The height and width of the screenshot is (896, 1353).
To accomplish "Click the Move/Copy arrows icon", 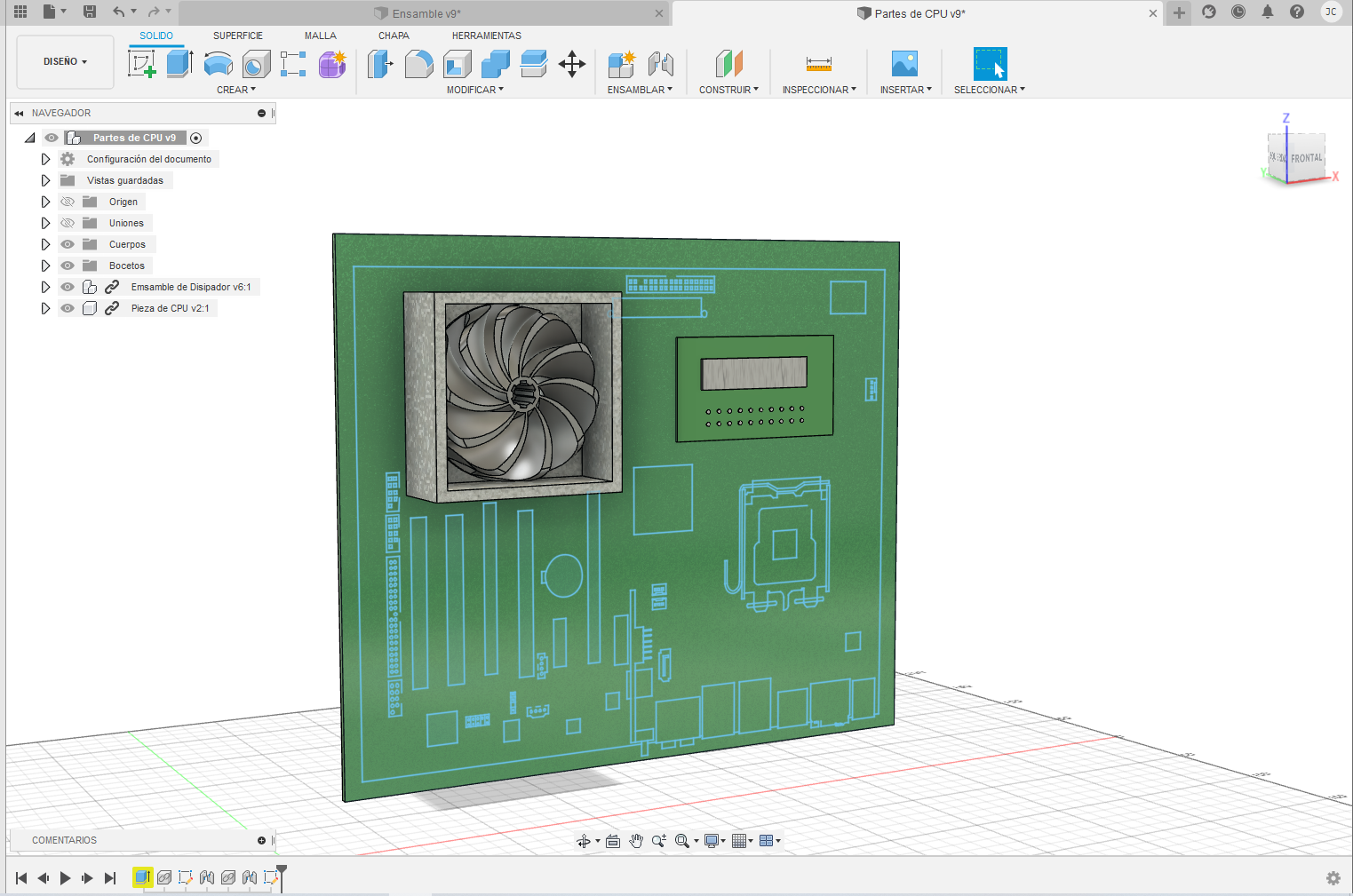I will coord(572,64).
